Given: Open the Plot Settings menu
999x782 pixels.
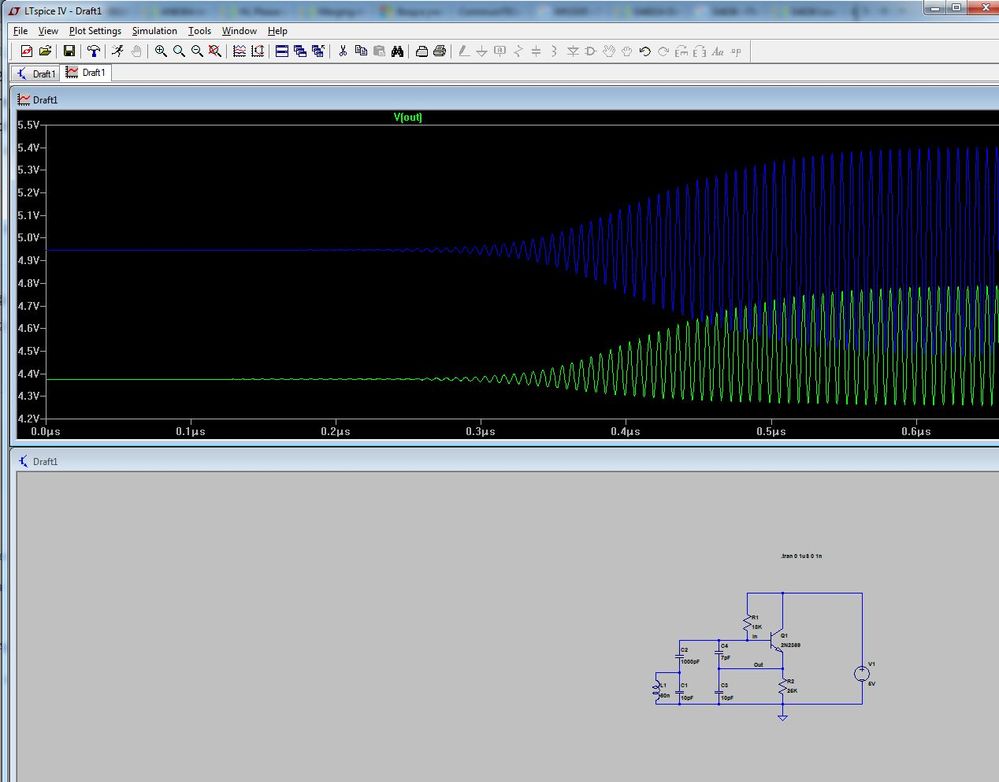Looking at the screenshot, I should 95,31.
